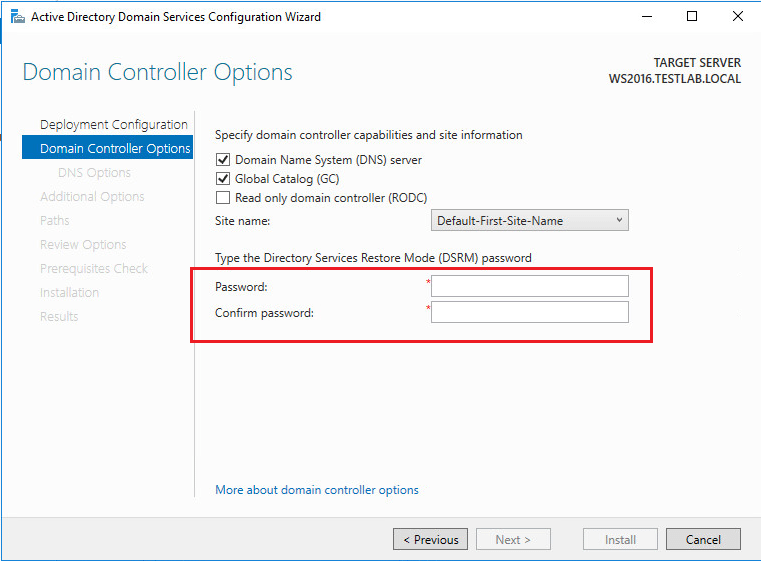The image size is (761, 561).
Task: Go to the Deployment Configuration step
Action: click(x=113, y=125)
